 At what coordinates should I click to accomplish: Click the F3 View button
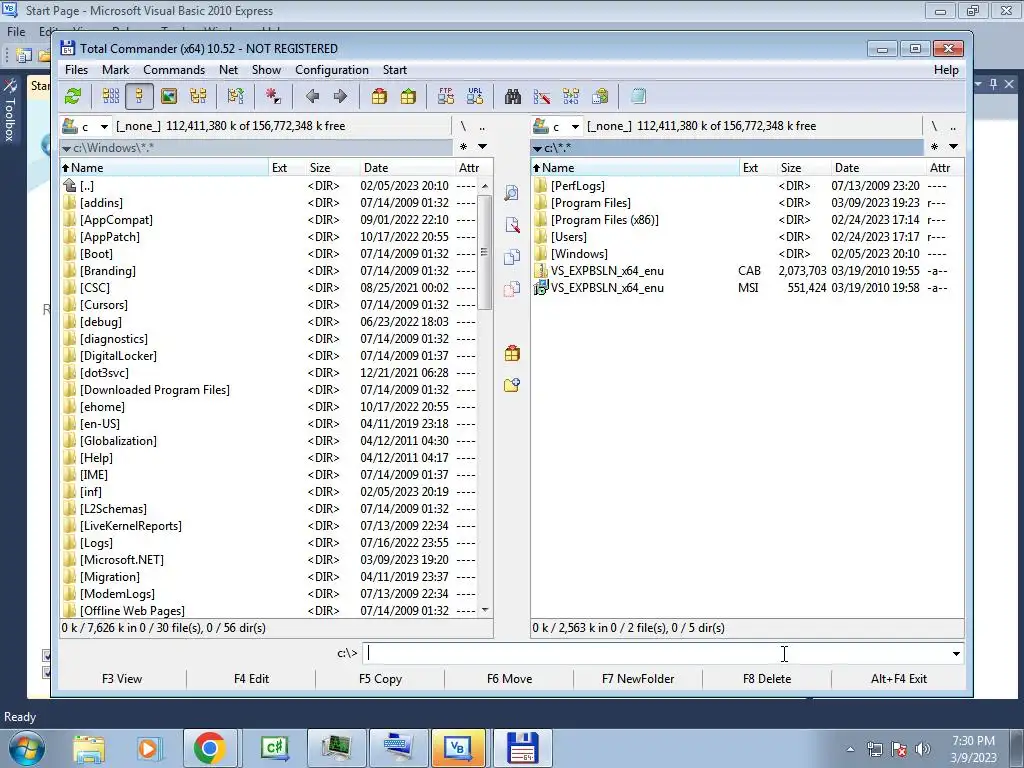coord(122,679)
